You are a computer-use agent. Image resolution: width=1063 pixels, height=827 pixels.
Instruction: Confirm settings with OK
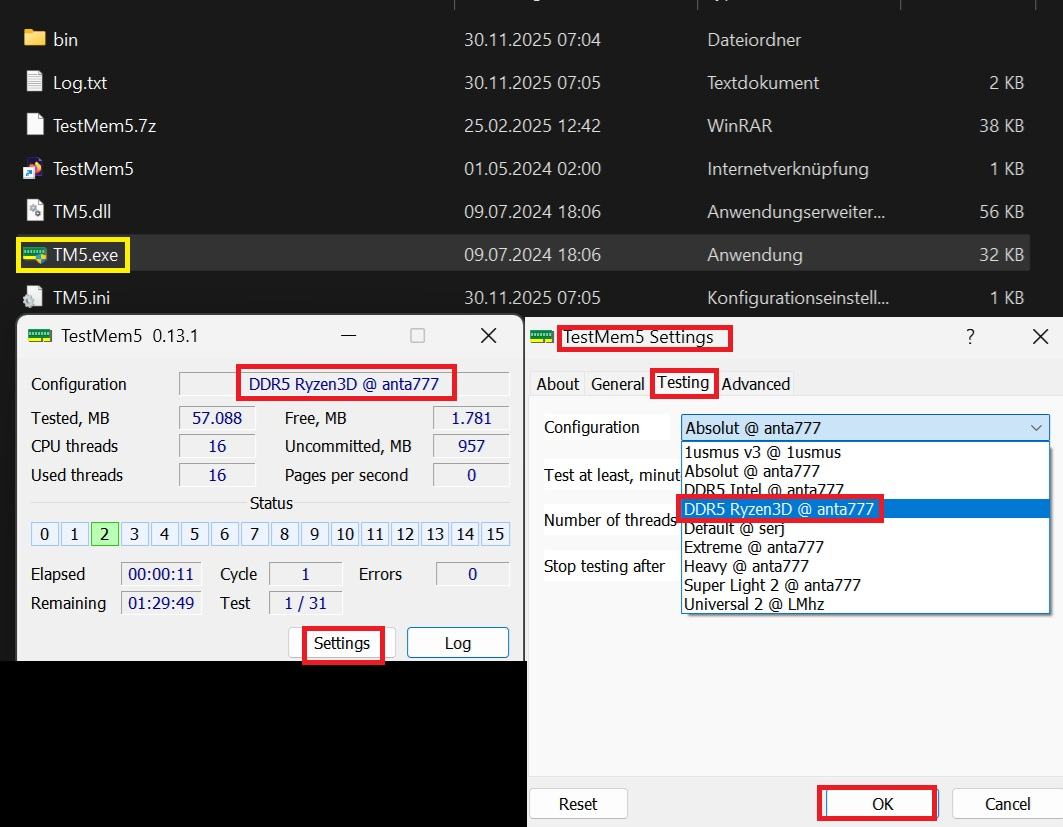tap(882, 804)
